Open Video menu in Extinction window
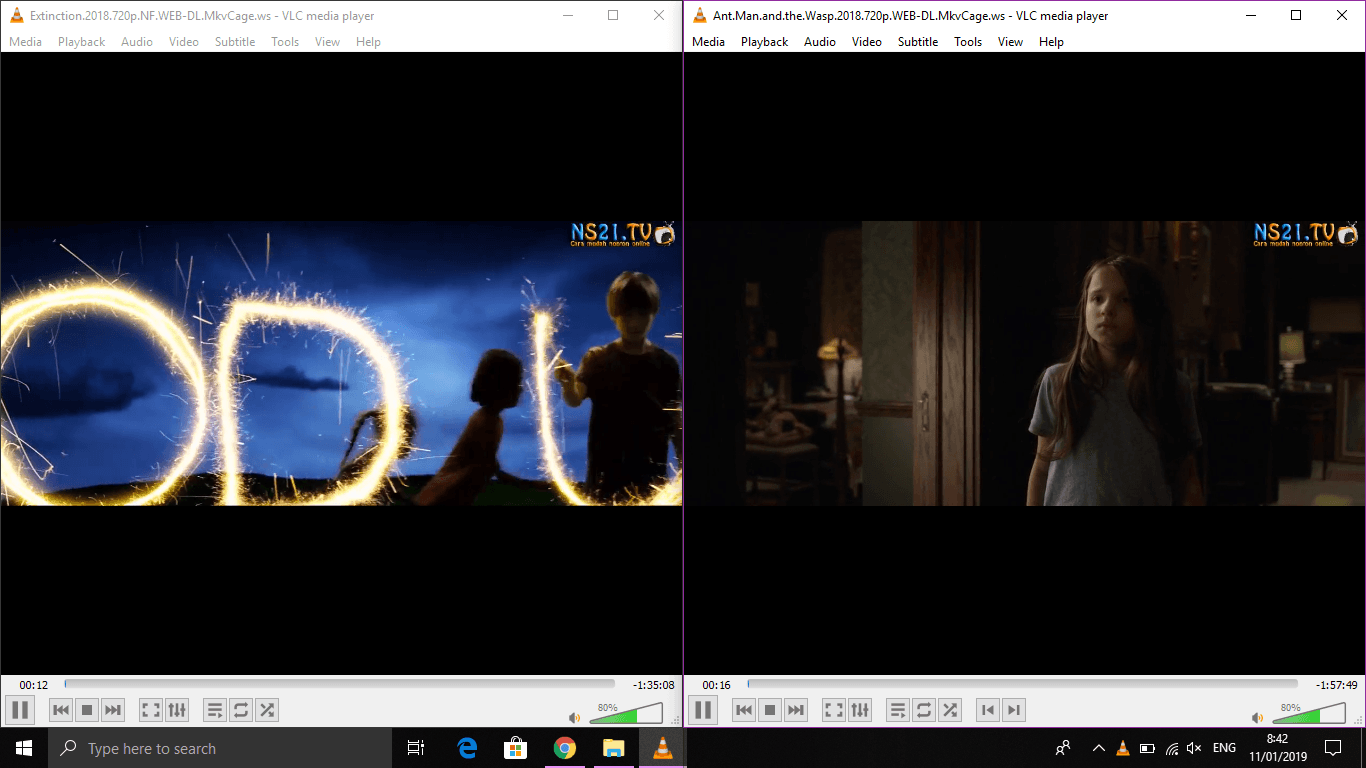Viewport: 1366px width, 768px height. click(x=184, y=42)
